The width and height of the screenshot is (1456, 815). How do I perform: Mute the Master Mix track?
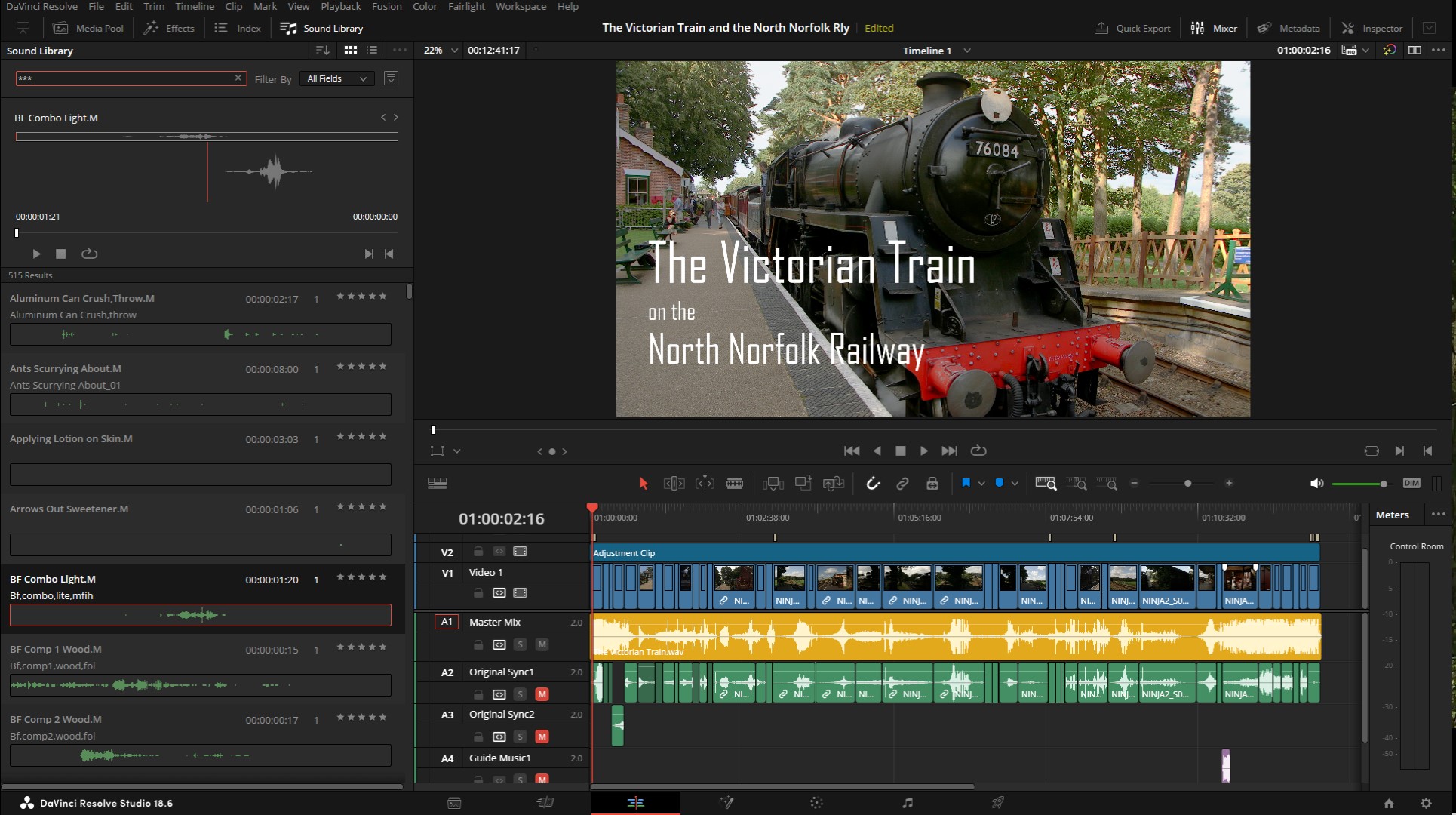(542, 644)
